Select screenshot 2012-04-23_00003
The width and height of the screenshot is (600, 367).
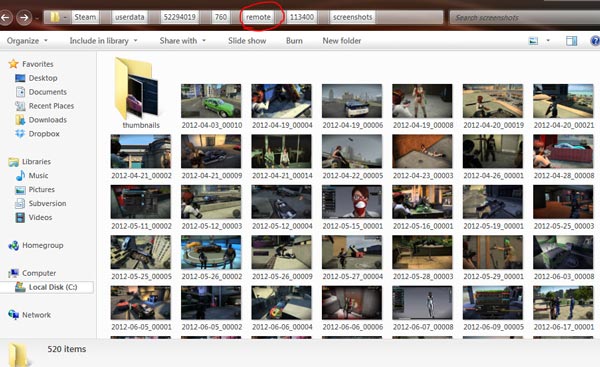(x=422, y=157)
